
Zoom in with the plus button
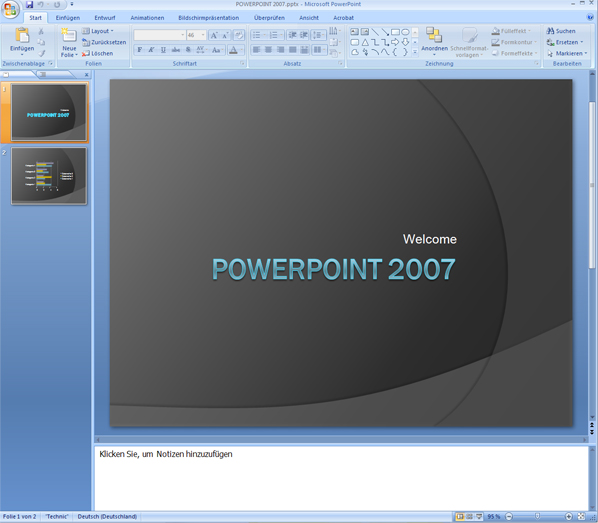point(569,517)
